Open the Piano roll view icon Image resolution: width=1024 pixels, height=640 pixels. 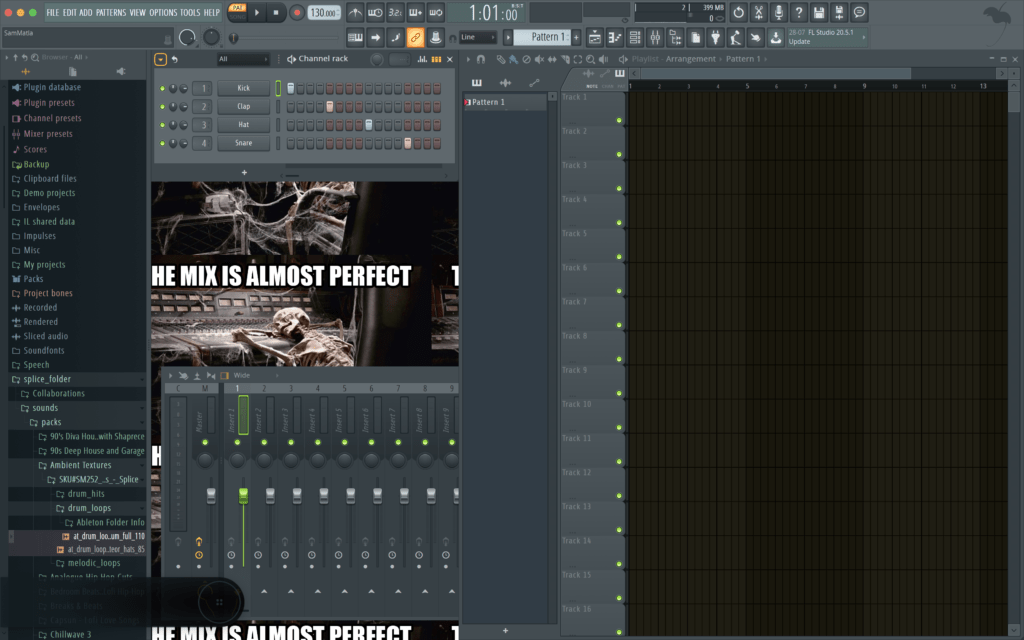[615, 38]
